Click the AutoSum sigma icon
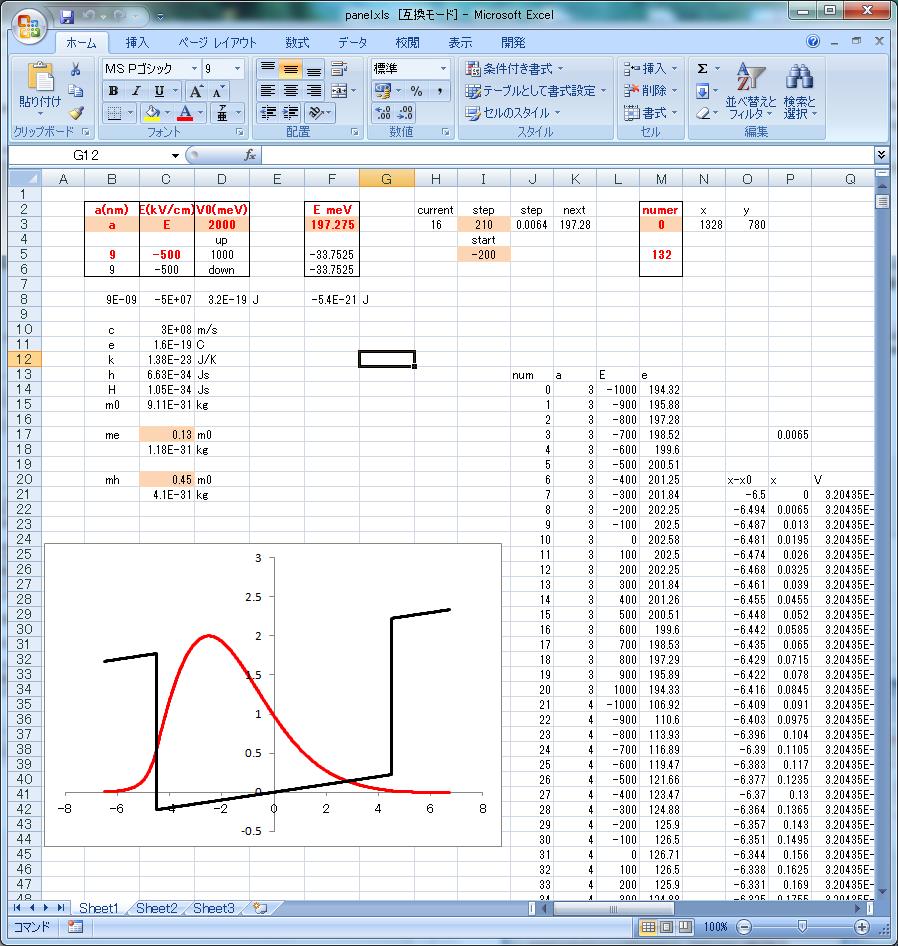The height and width of the screenshot is (946, 898). click(x=702, y=68)
